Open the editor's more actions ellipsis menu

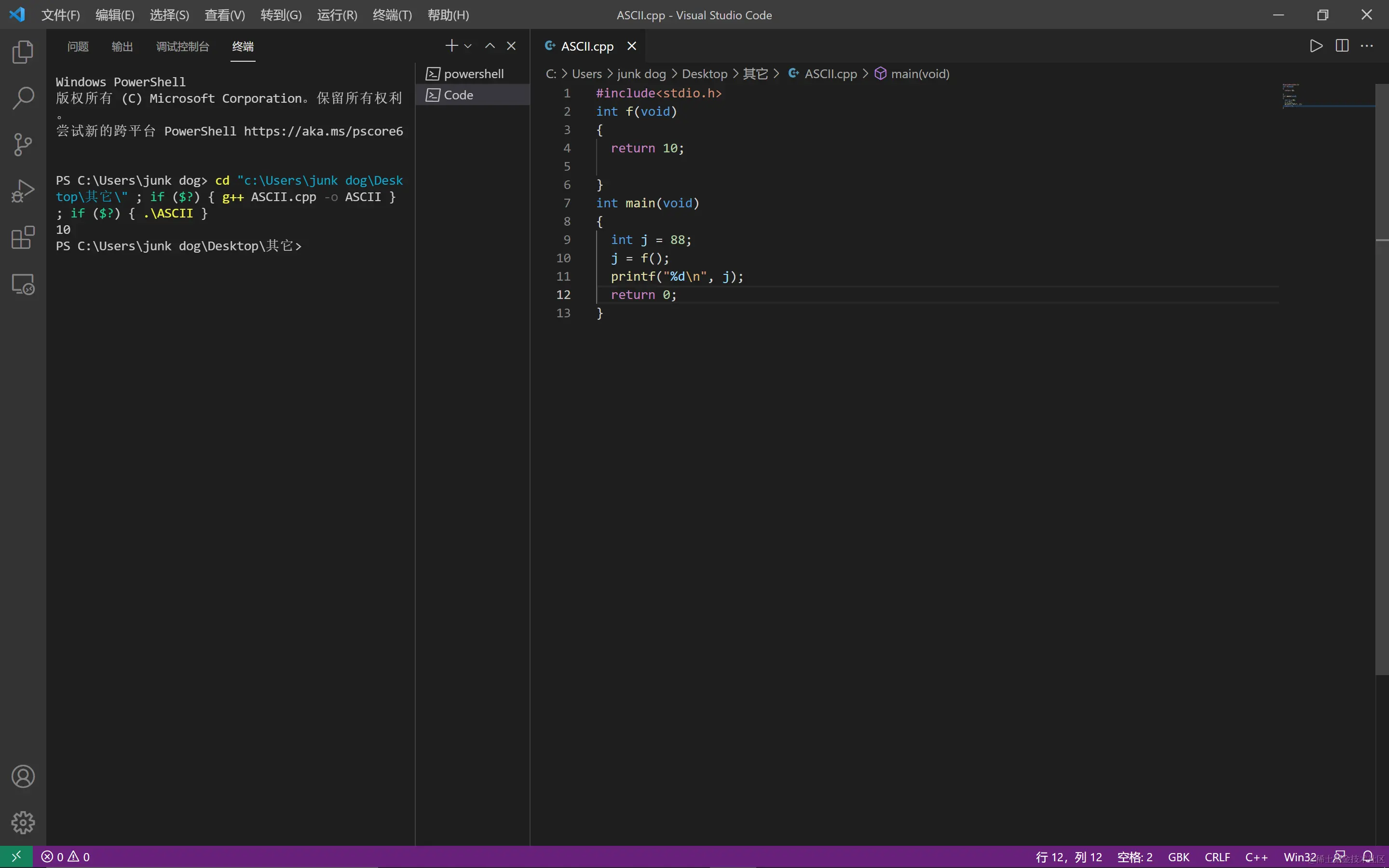point(1367,46)
